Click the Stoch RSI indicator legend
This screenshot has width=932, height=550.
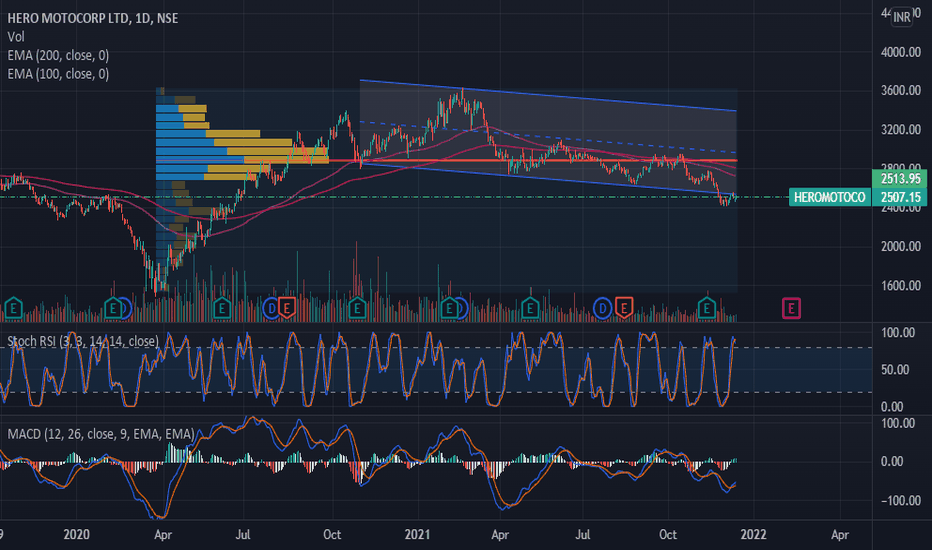(83, 341)
